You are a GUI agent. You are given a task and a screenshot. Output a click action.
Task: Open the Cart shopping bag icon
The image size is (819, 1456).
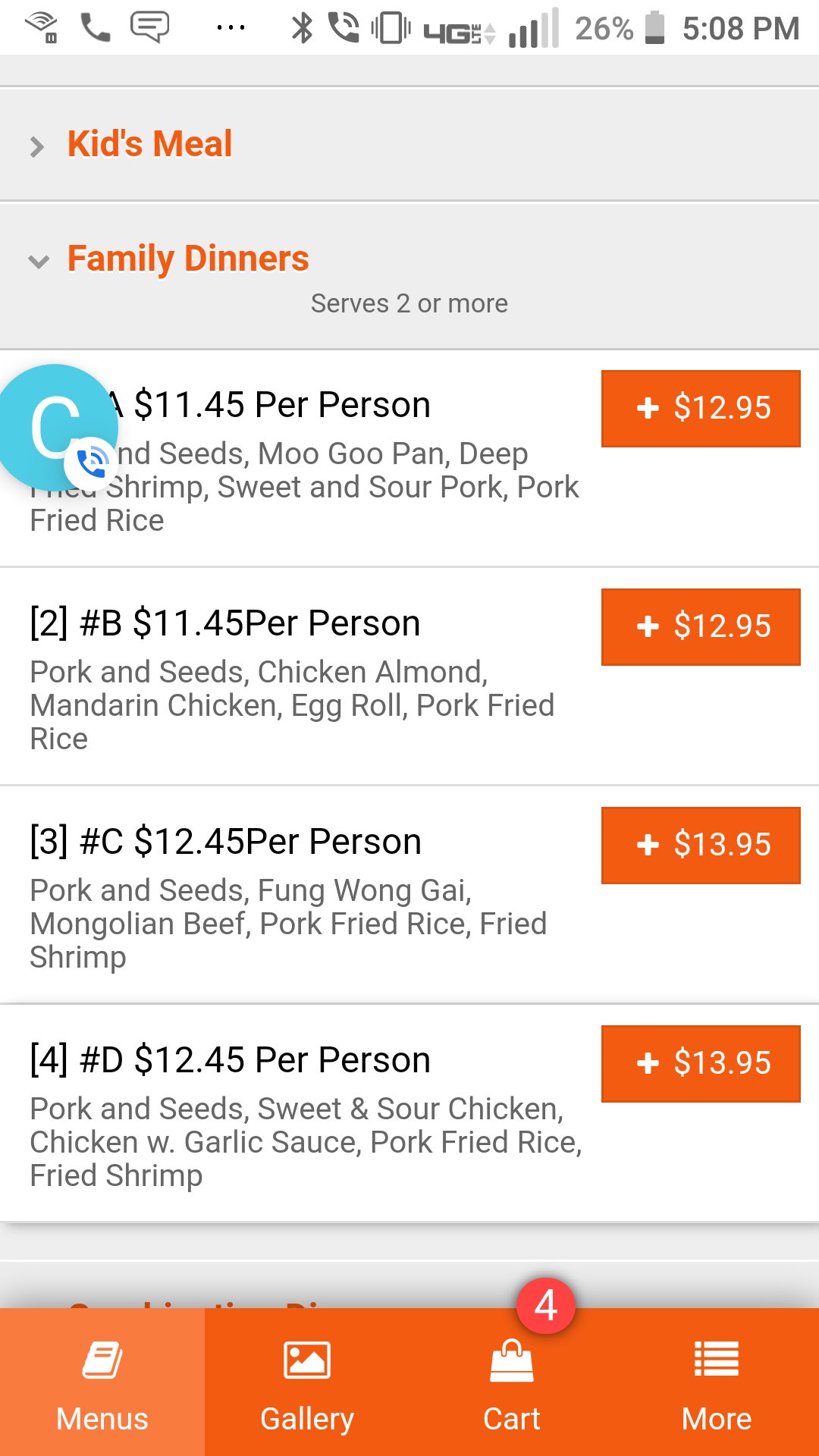(512, 1361)
